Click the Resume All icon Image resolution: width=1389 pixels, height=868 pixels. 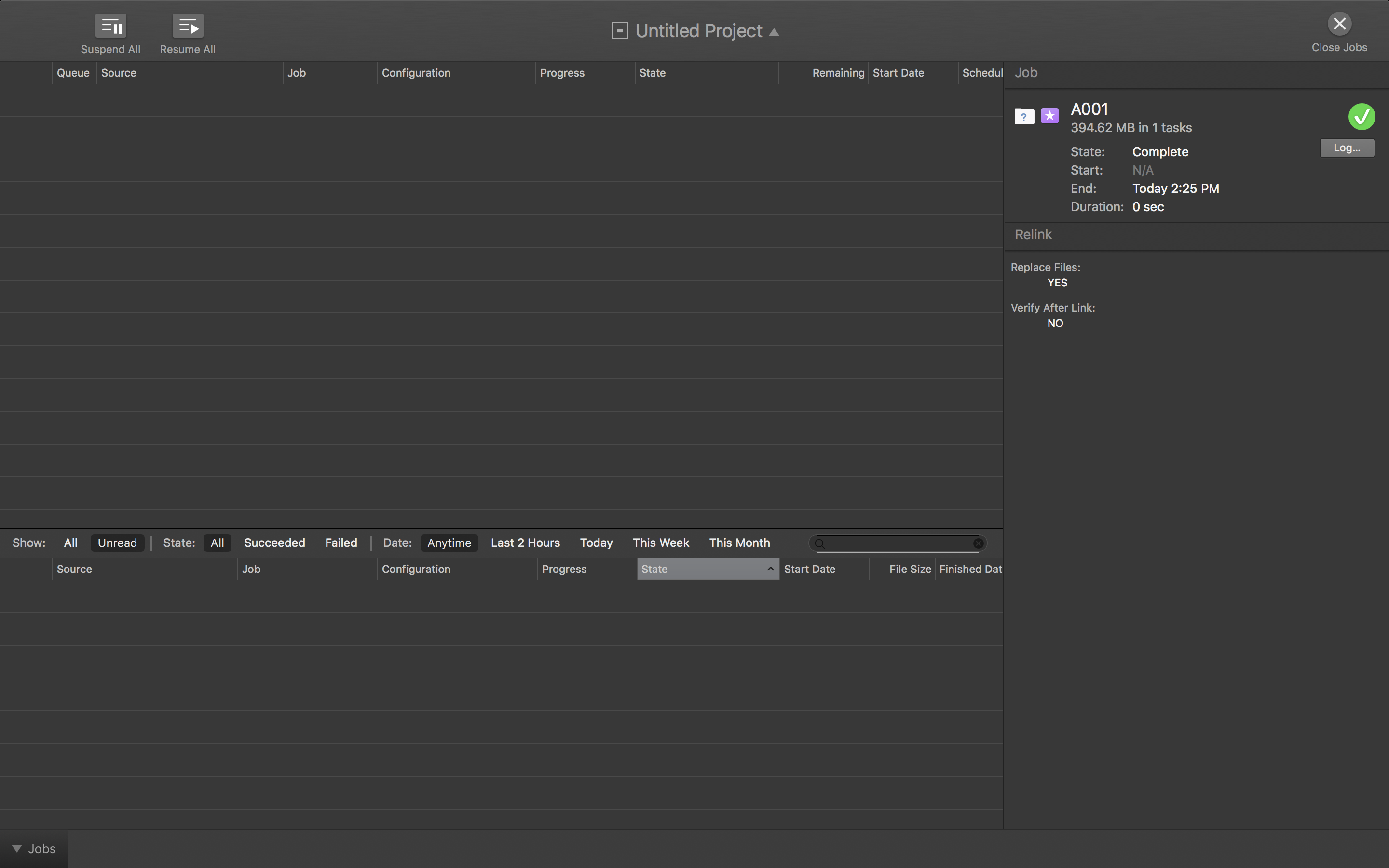point(188,27)
